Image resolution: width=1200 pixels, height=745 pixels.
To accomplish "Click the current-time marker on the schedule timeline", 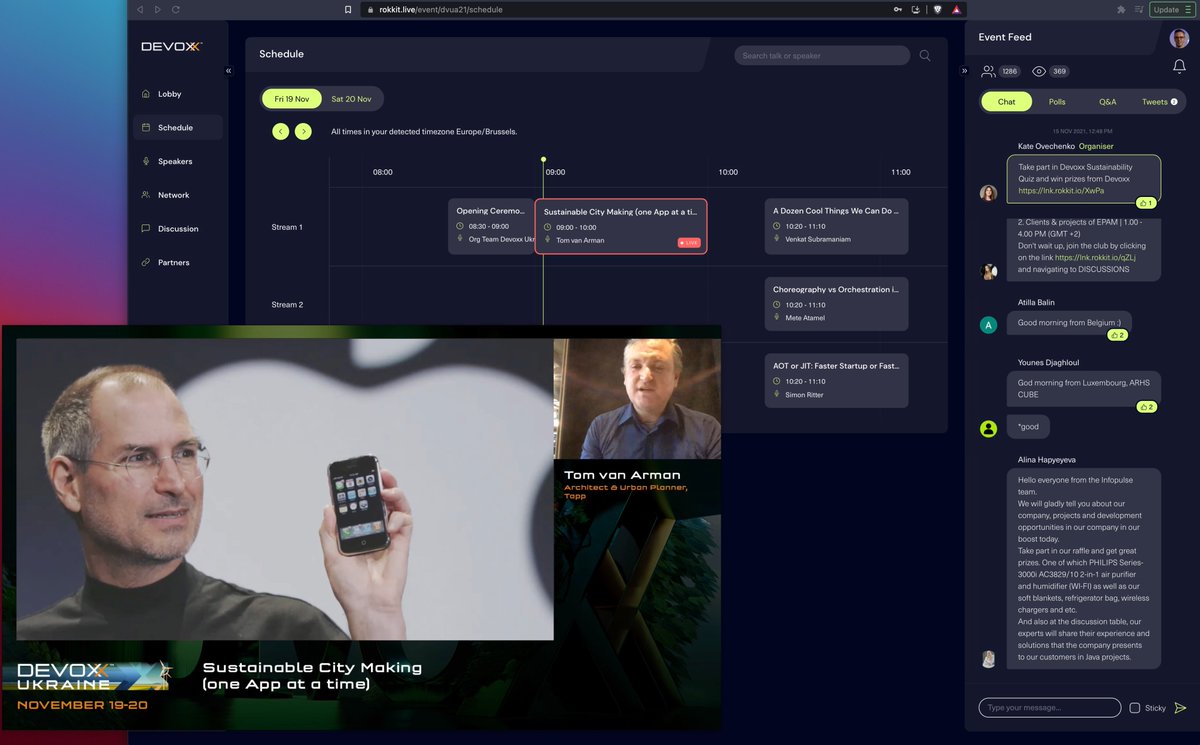I will pos(543,159).
